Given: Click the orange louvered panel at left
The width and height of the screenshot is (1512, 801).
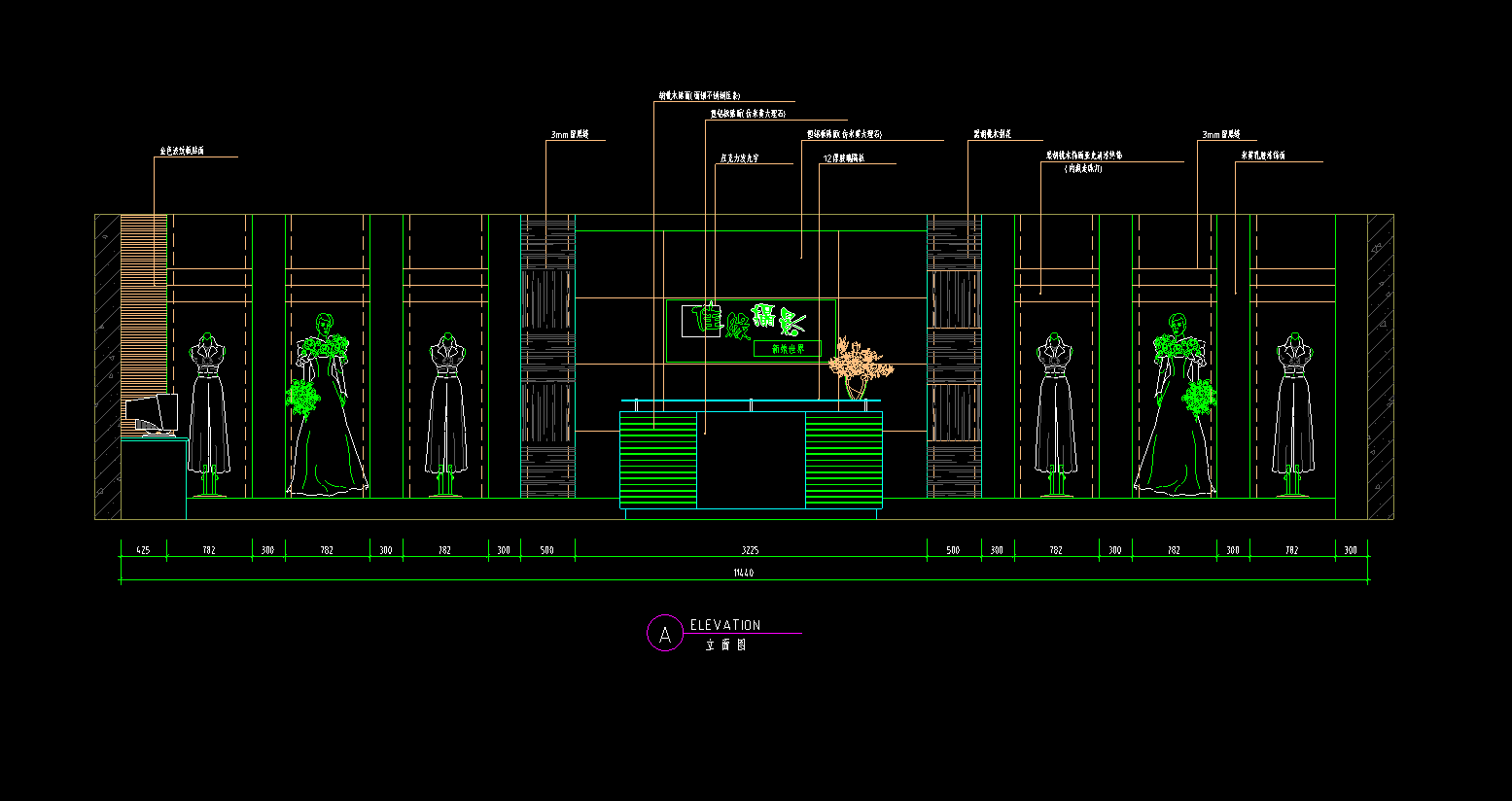Looking at the screenshot, I should pyautogui.click(x=145, y=321).
